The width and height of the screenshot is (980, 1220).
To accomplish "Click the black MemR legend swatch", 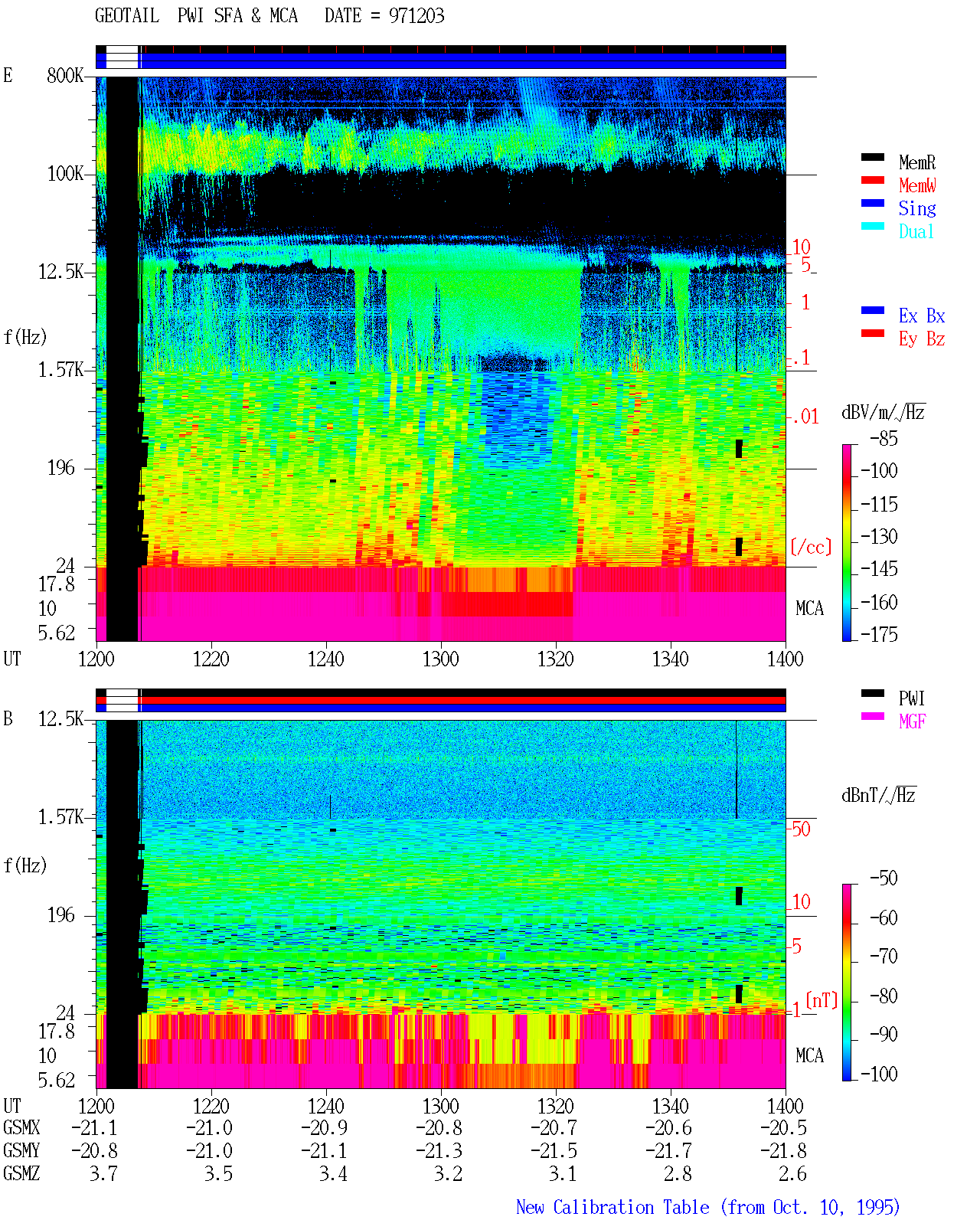I will (x=872, y=158).
